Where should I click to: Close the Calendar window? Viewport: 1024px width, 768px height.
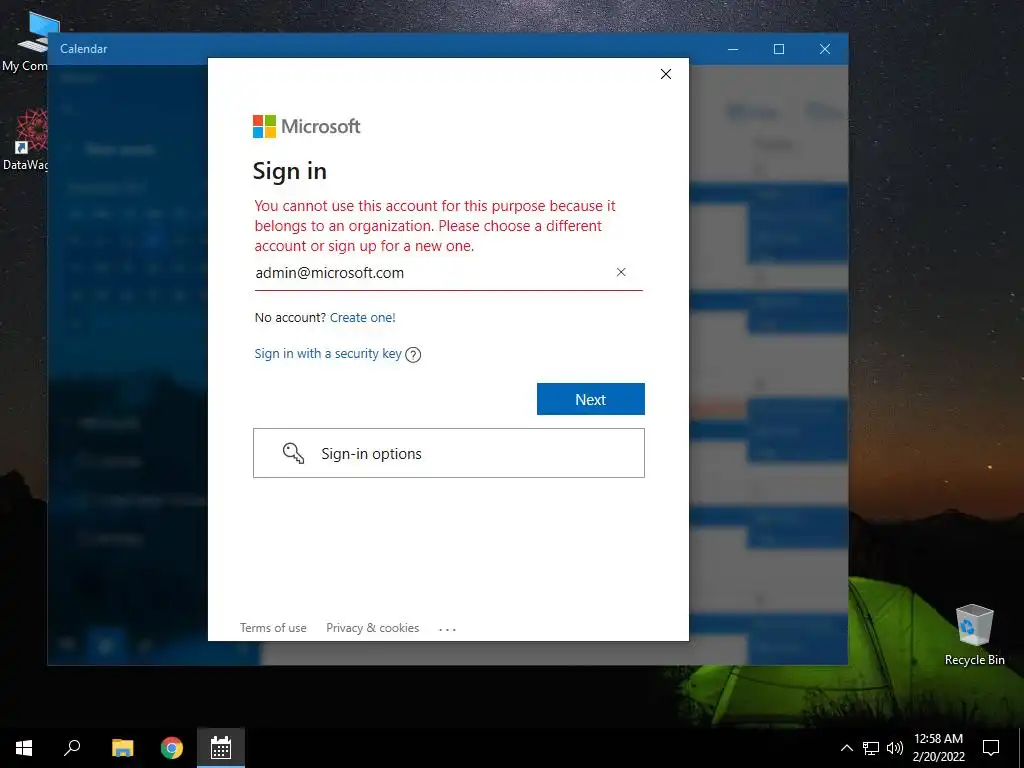tap(825, 49)
